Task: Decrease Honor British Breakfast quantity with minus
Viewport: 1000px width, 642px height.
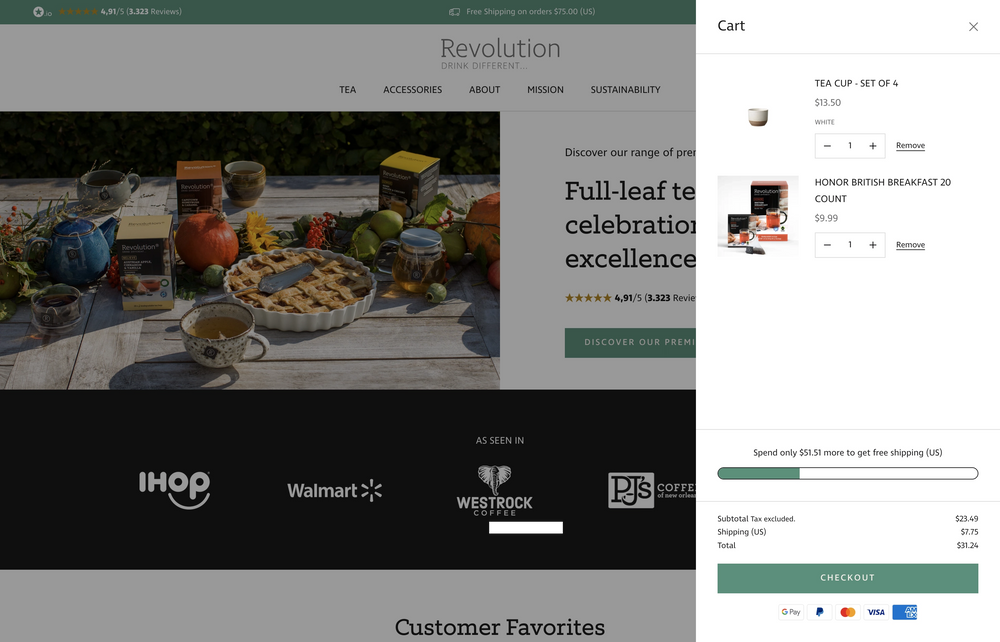Action: click(827, 245)
